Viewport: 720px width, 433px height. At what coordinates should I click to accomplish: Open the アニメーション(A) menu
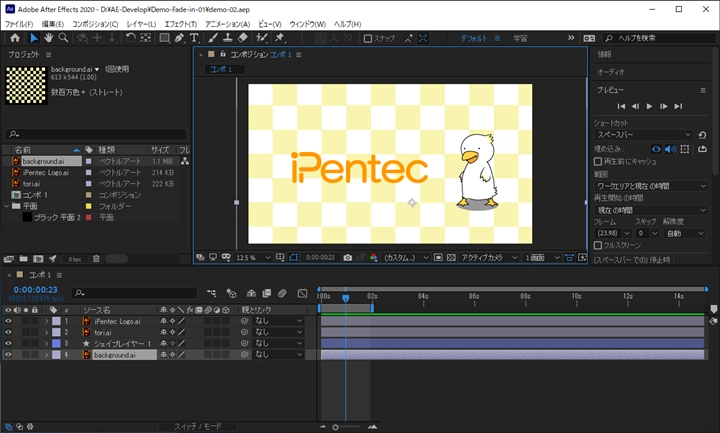pyautogui.click(x=229, y=23)
